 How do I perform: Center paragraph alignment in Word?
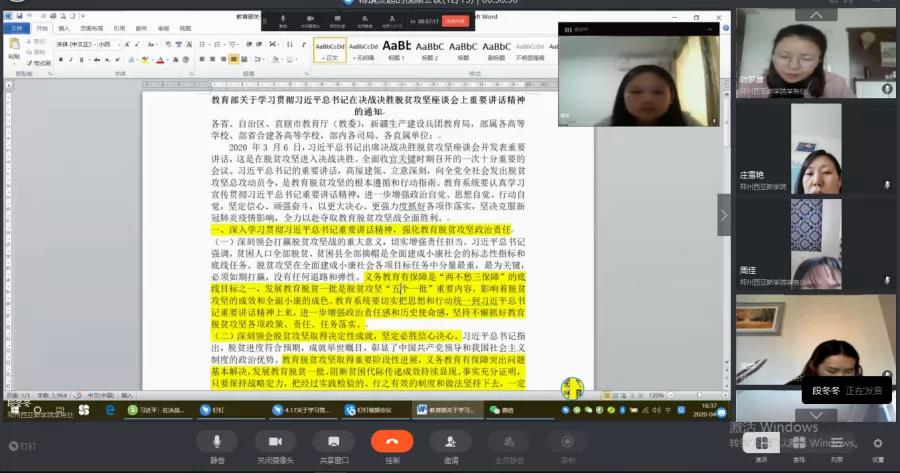(x=212, y=59)
